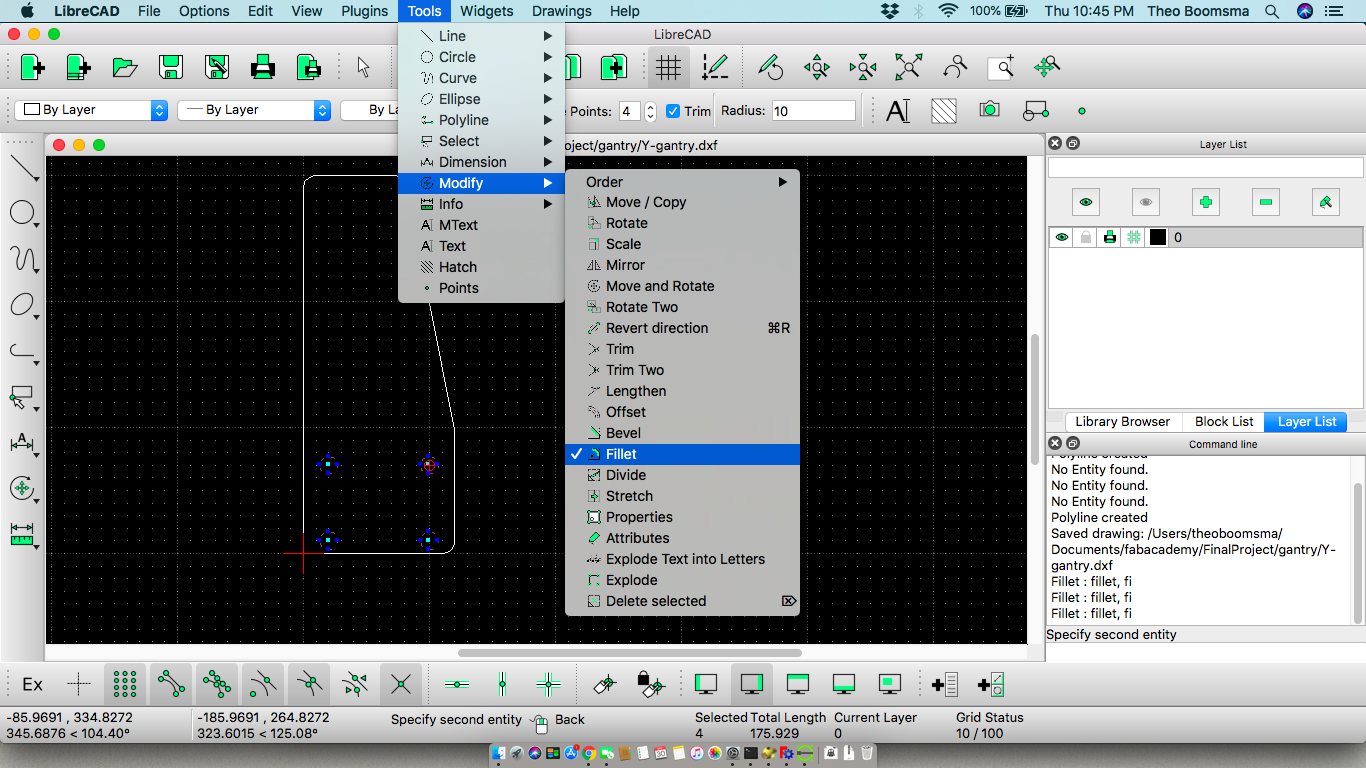Select snap to grid points icon
1366x768 pixels.
[x=125, y=684]
